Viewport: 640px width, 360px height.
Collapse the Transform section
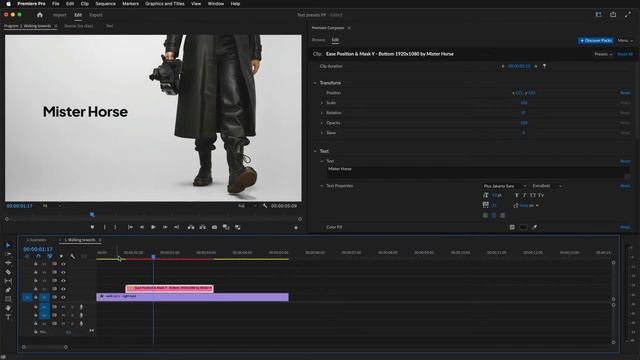coord(315,83)
